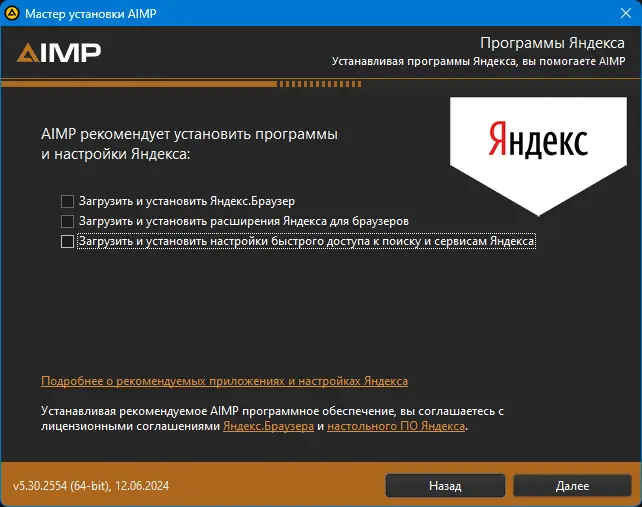Tick the checkbox square for расширения Яндекса
Screen dimensions: 642x507
[67, 221]
